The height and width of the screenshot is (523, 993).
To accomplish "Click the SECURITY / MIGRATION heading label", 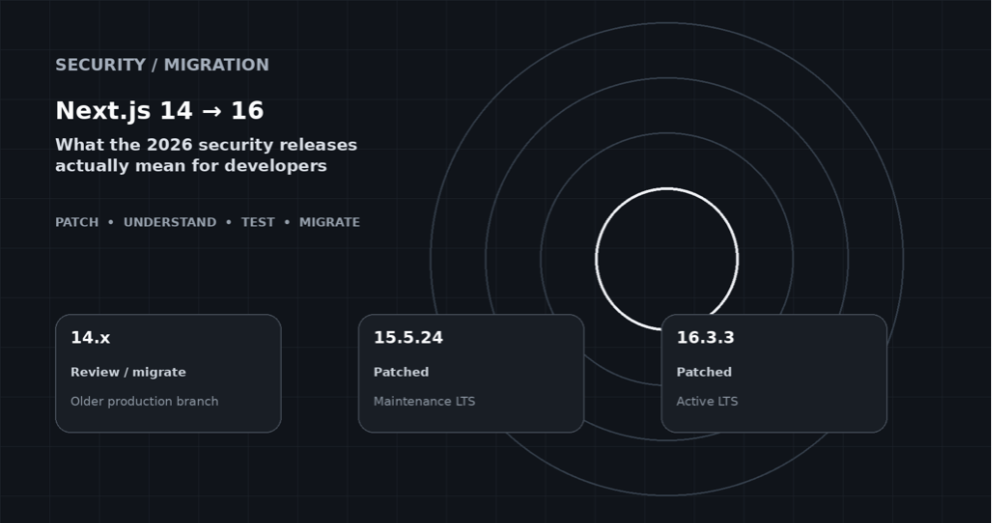I will [x=162, y=65].
